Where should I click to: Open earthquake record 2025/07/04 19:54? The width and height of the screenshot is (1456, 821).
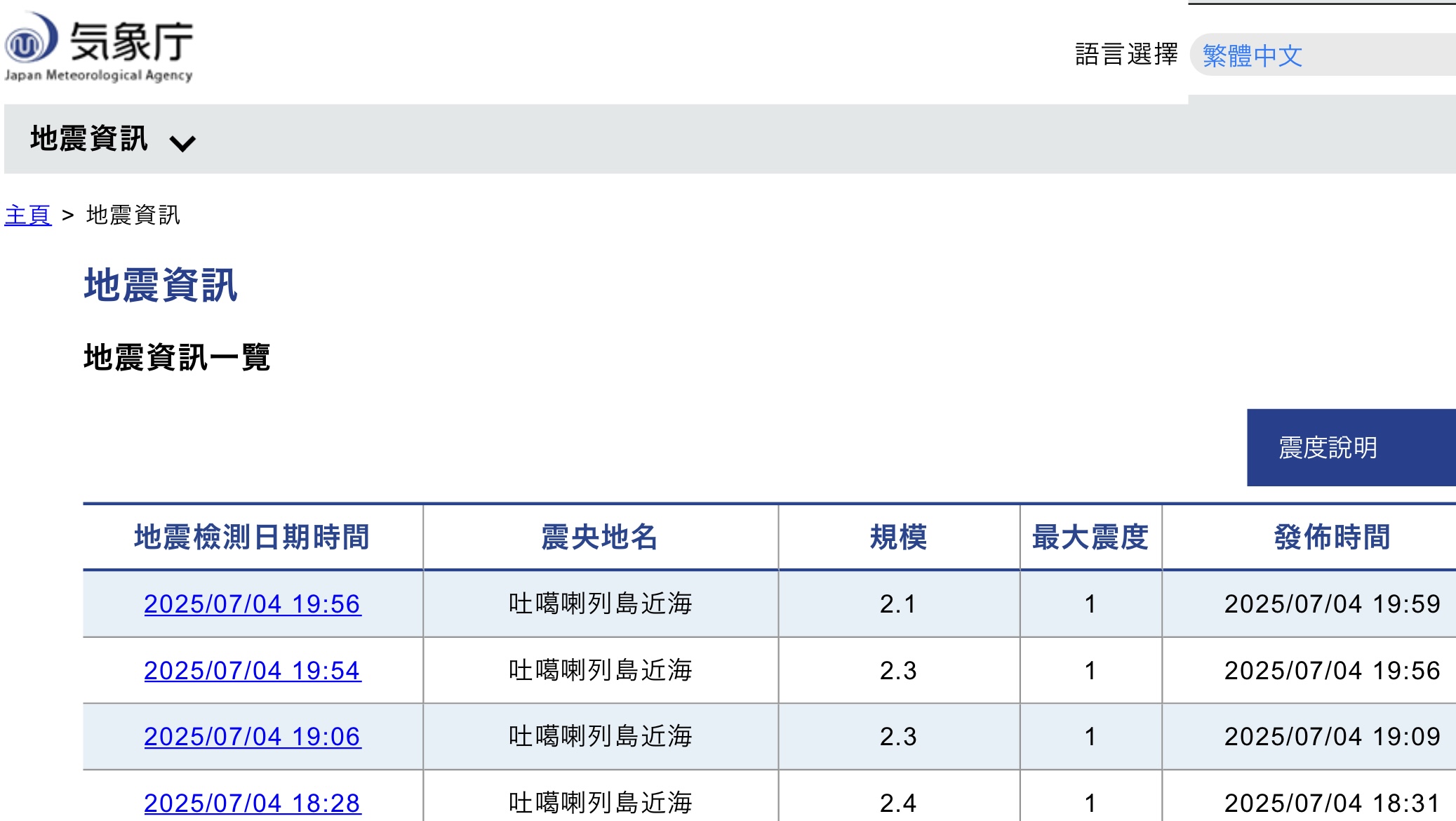(252, 671)
